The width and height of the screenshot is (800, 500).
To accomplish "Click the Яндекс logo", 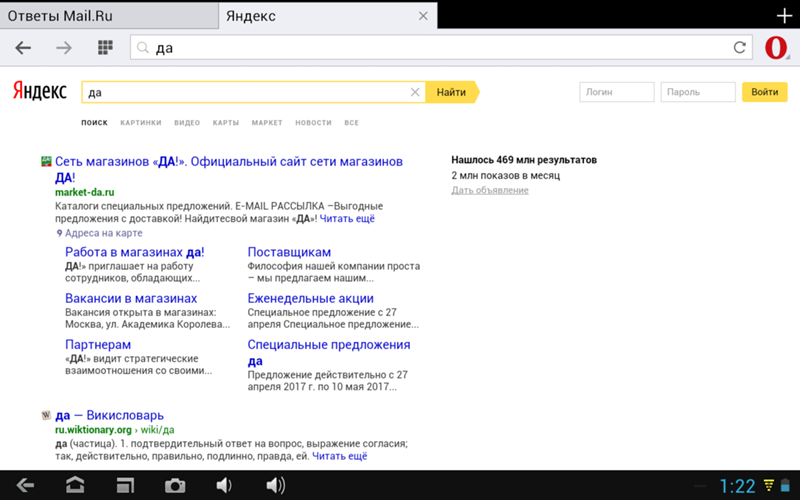I will [40, 91].
